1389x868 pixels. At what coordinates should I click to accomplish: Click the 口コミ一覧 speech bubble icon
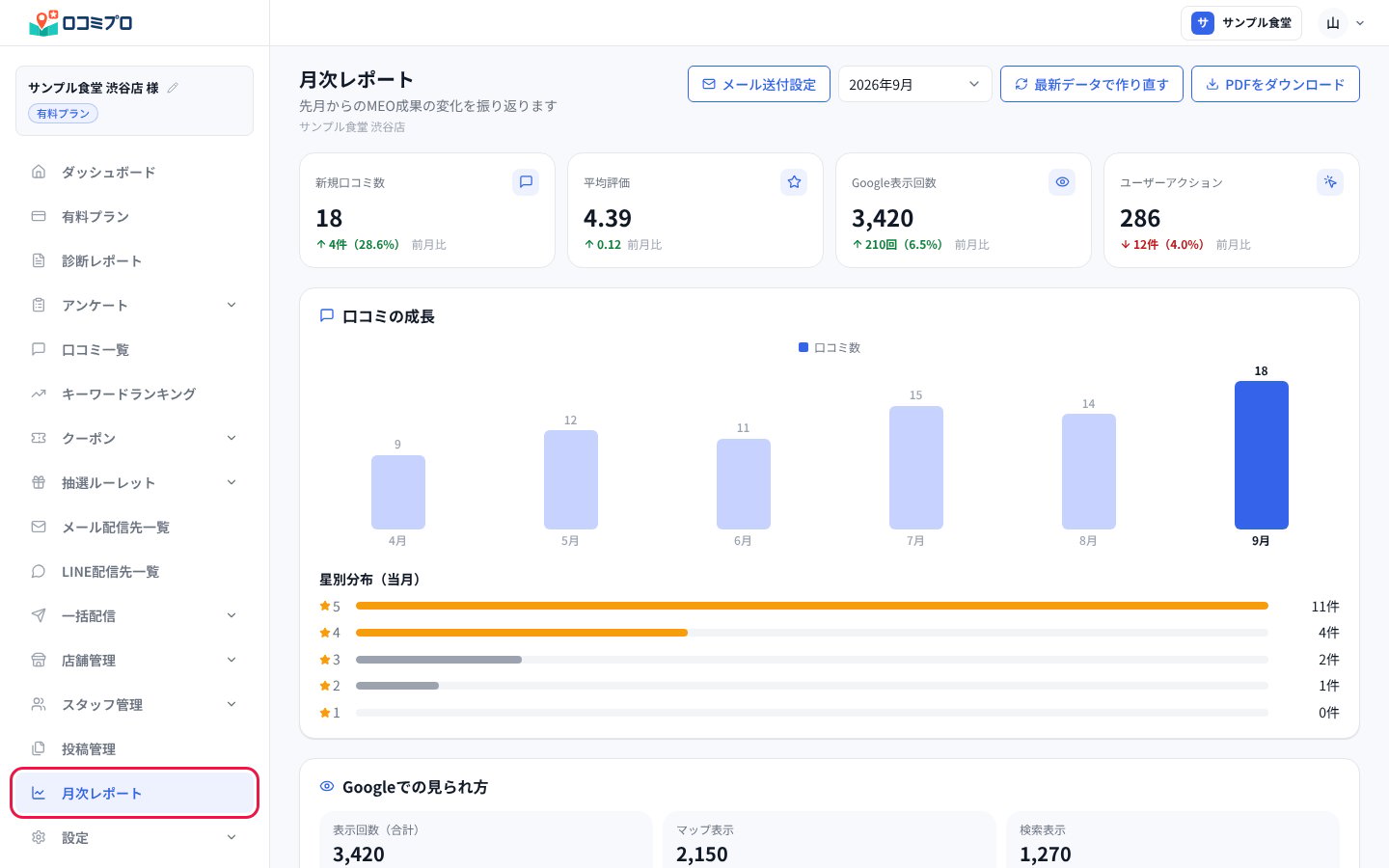tap(39, 349)
